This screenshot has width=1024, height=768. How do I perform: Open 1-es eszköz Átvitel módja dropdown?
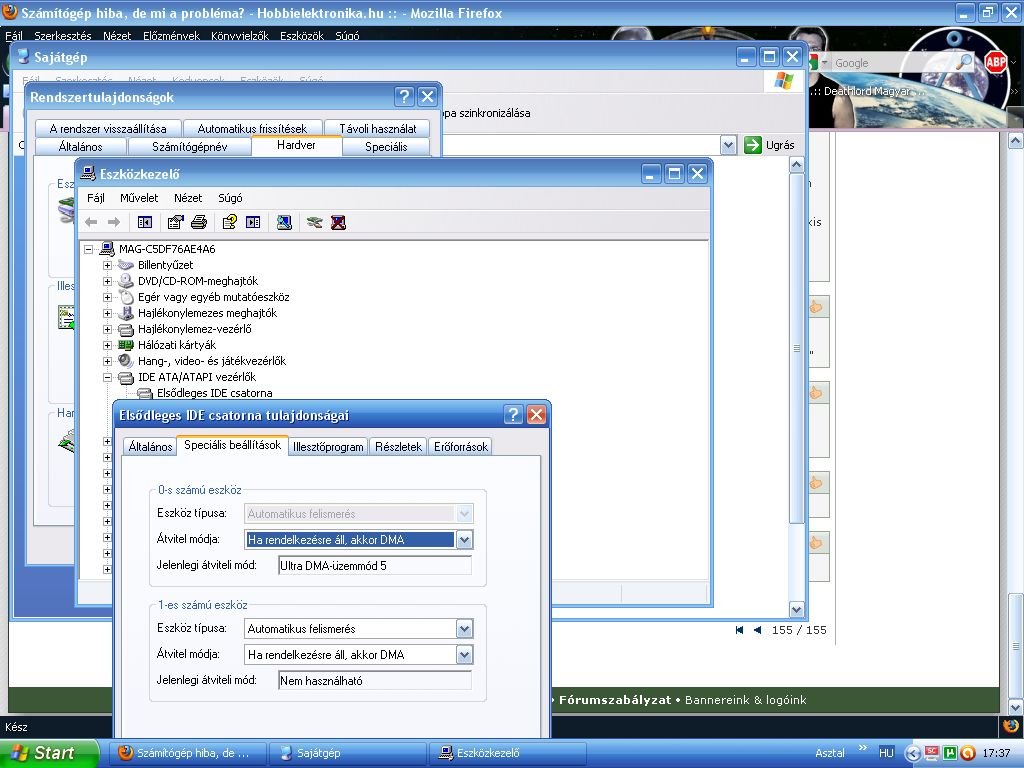[x=464, y=654]
